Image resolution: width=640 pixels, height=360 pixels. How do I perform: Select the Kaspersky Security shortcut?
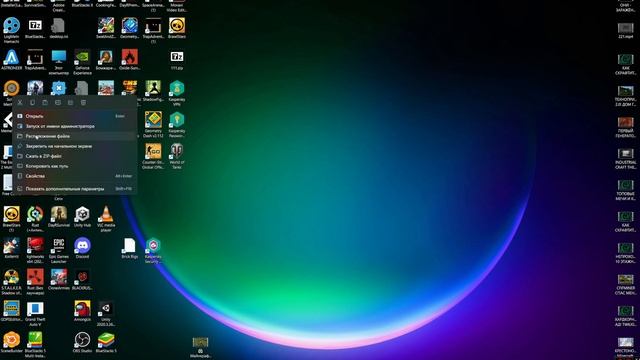153,250
